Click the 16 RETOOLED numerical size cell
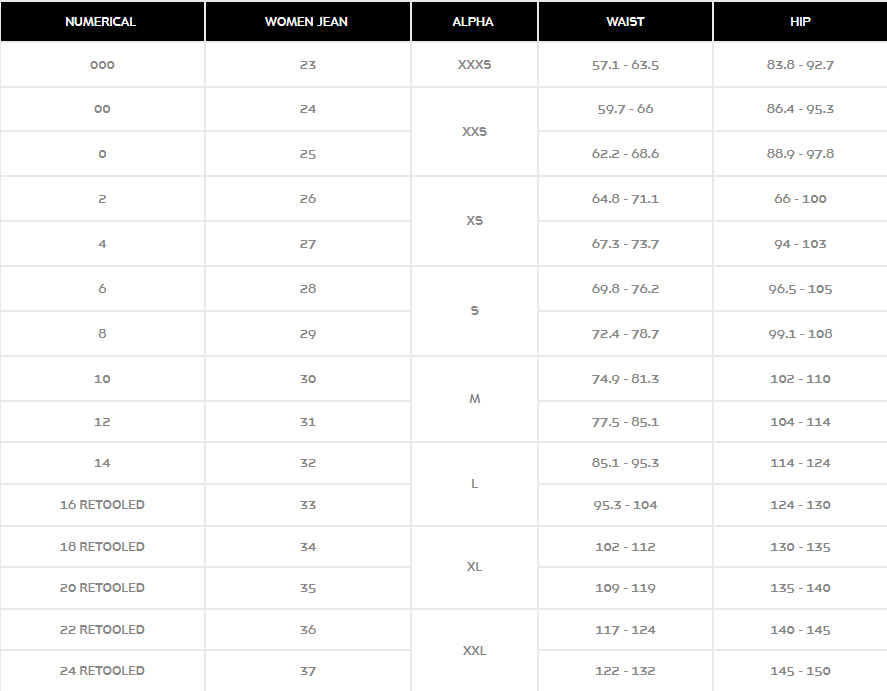This screenshot has width=887, height=691. tap(102, 504)
